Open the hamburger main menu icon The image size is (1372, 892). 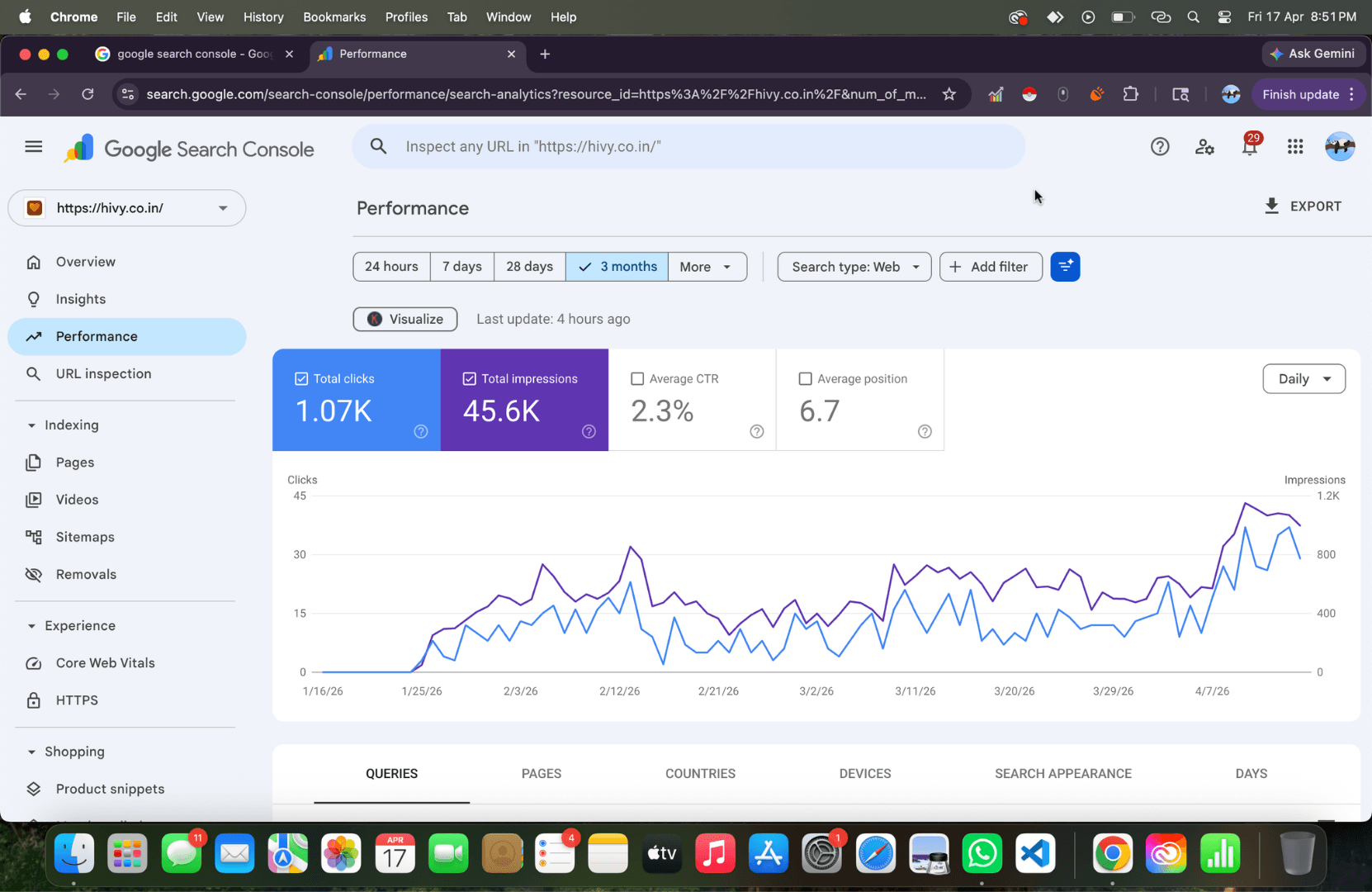(34, 147)
